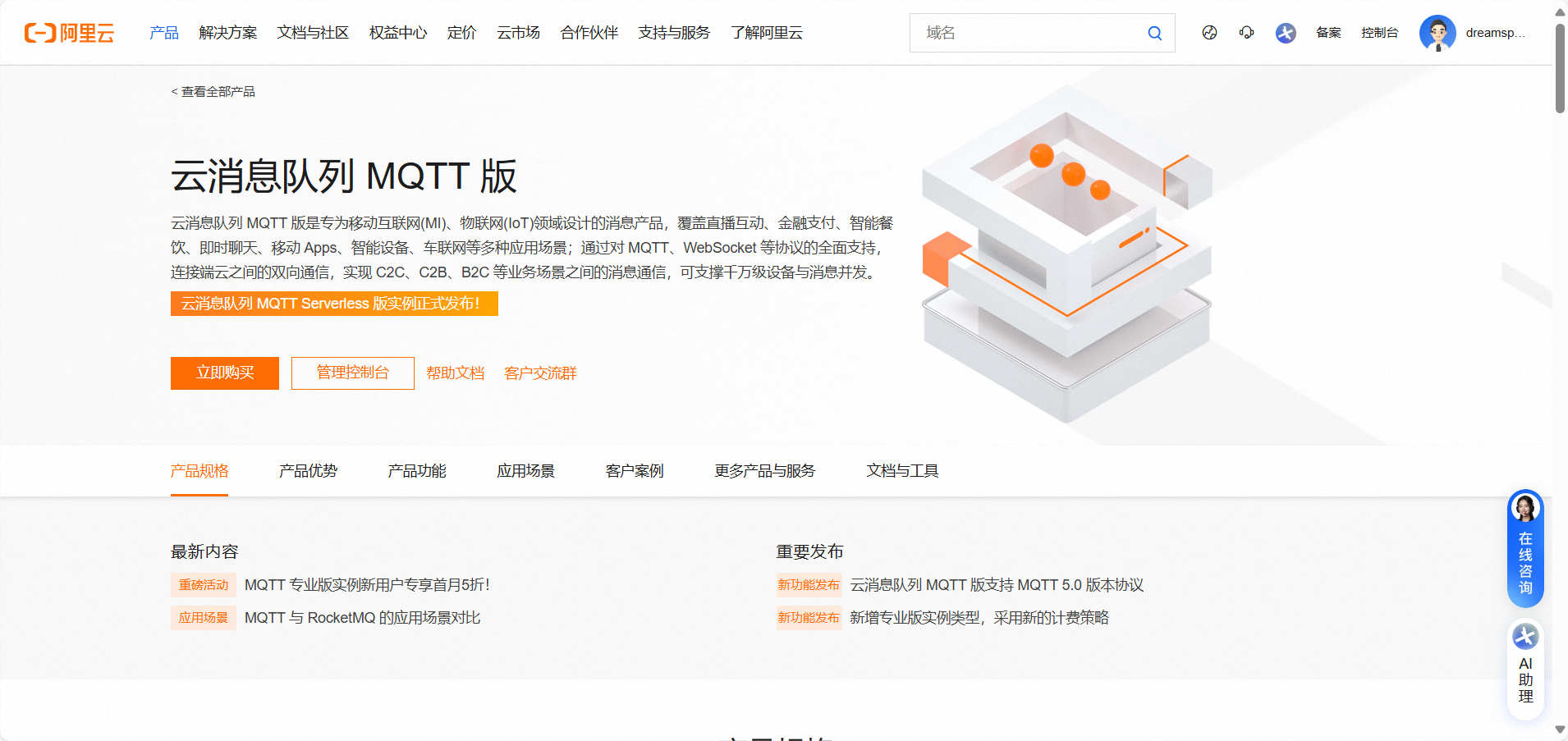This screenshot has width=1568, height=741.
Task: Select the 产品优势 tab
Action: pos(308,471)
